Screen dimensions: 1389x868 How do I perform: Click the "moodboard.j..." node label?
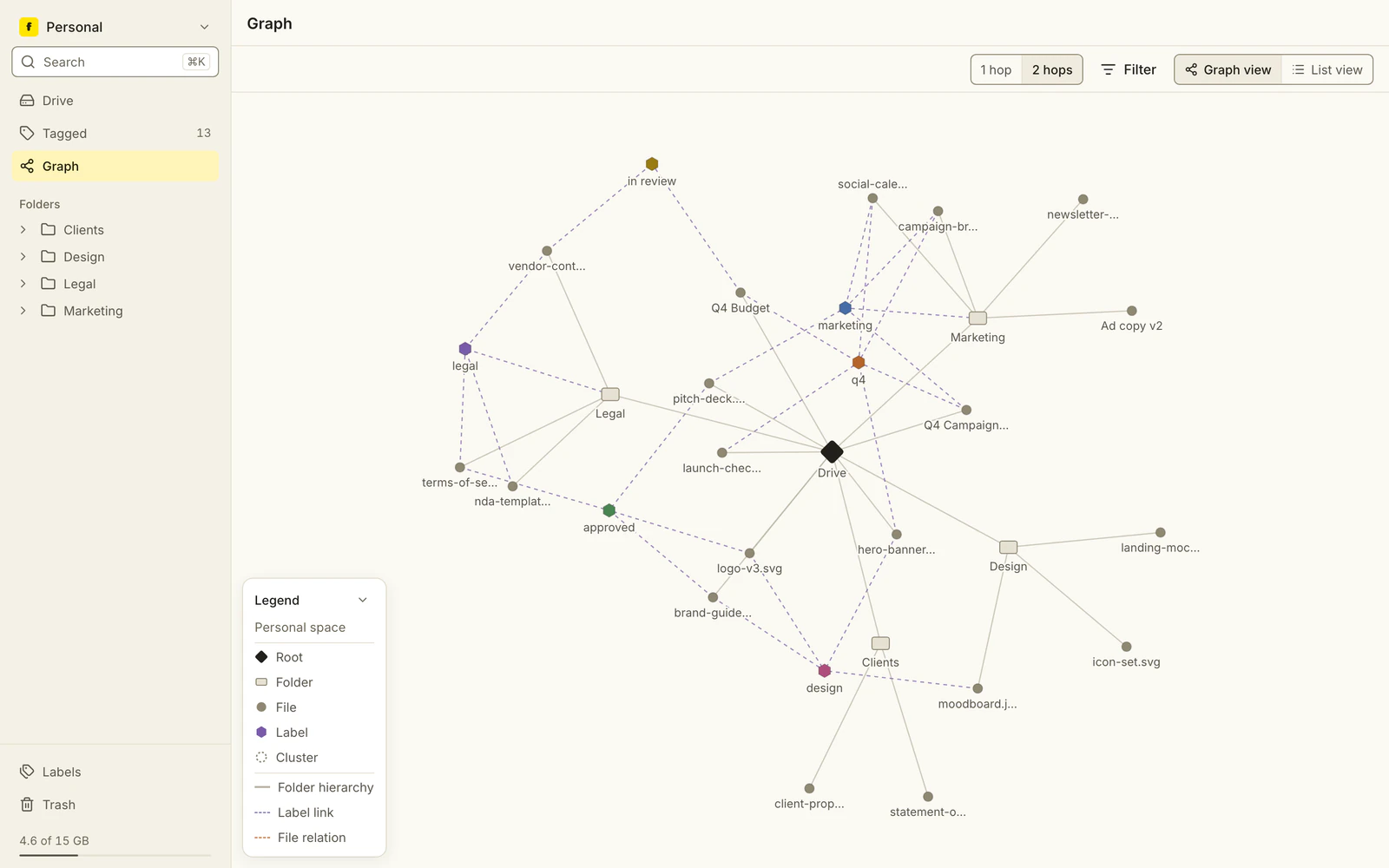(978, 704)
